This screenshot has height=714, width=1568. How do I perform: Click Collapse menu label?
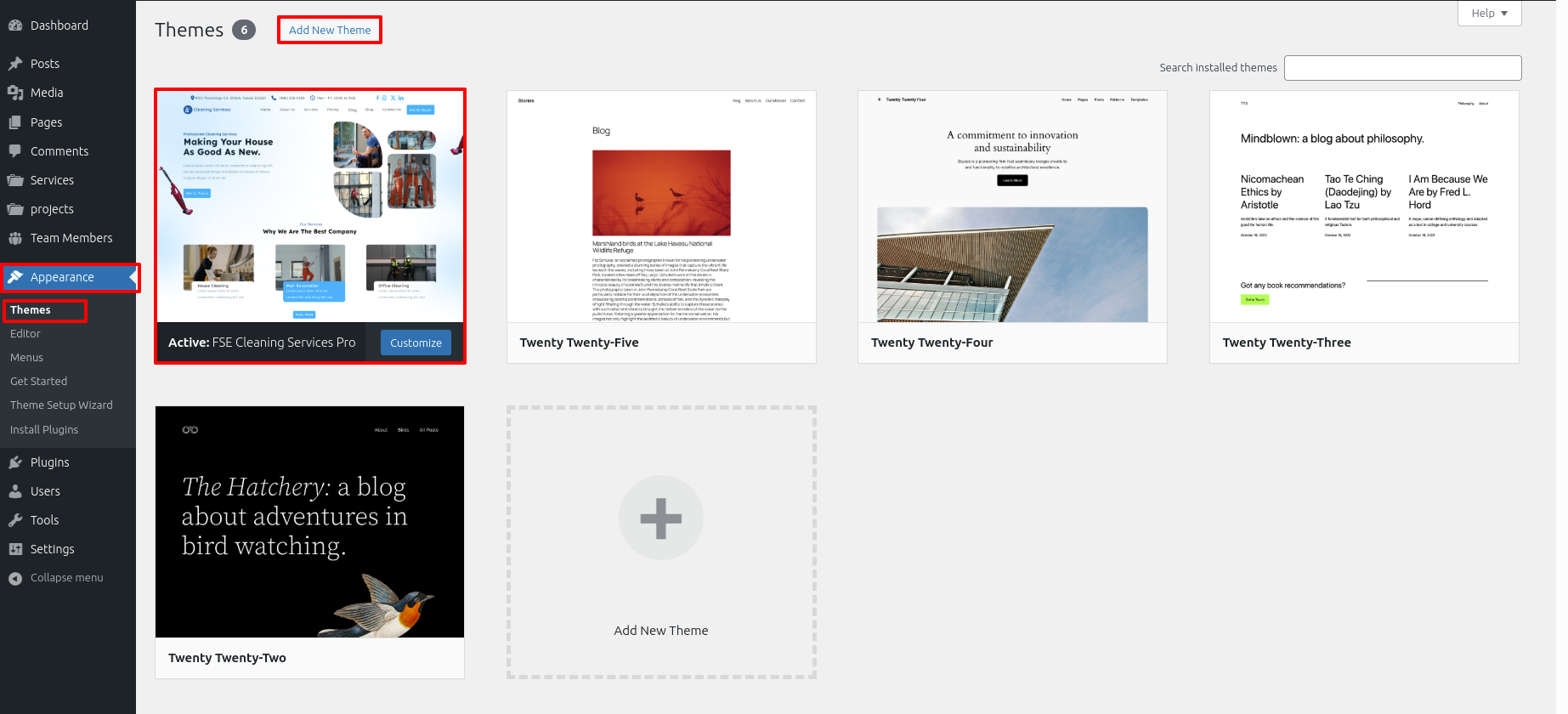pyautogui.click(x=67, y=578)
